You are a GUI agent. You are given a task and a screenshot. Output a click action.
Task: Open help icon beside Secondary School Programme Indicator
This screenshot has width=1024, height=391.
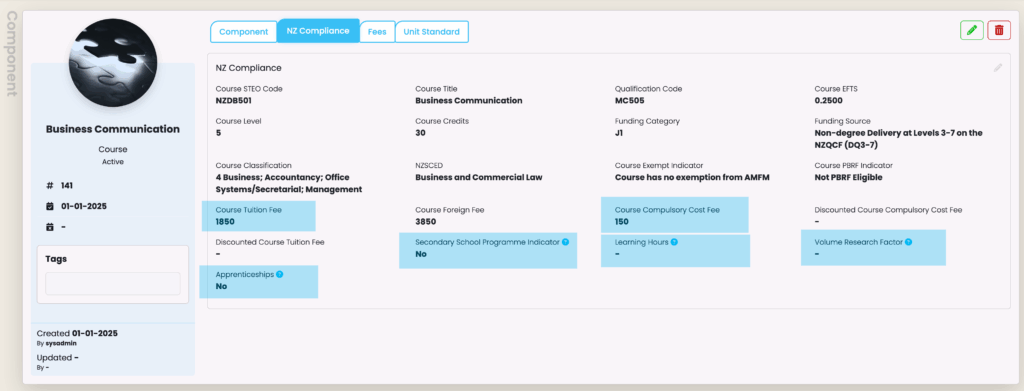(x=566, y=242)
